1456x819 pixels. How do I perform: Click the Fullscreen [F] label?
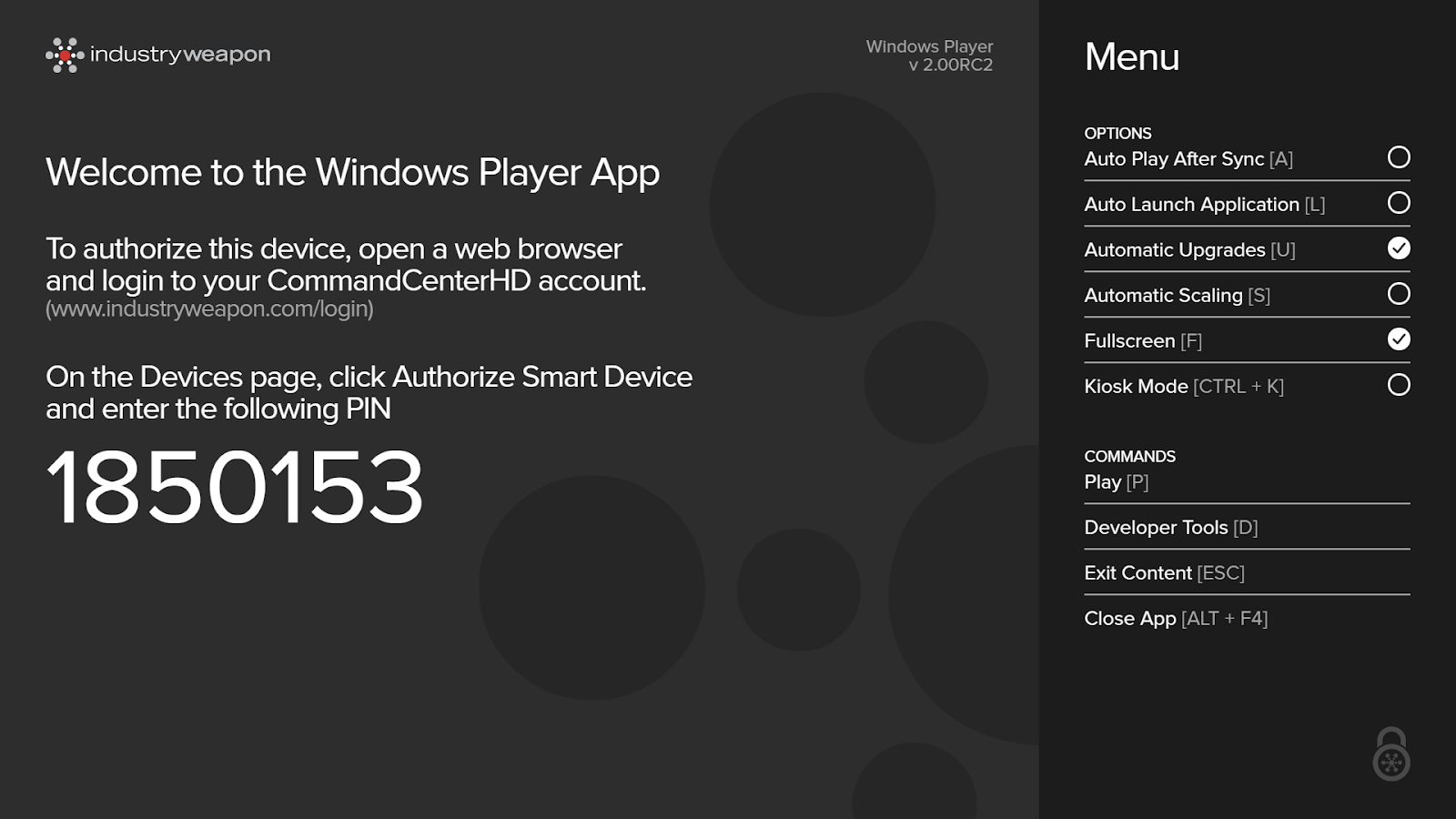tap(1143, 341)
